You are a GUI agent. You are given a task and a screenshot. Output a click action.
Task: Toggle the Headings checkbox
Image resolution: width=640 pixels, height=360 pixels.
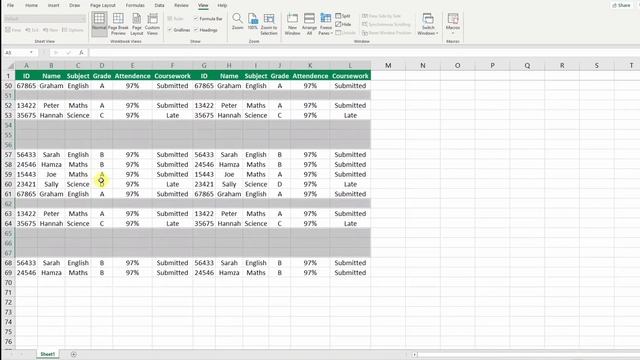(x=205, y=30)
